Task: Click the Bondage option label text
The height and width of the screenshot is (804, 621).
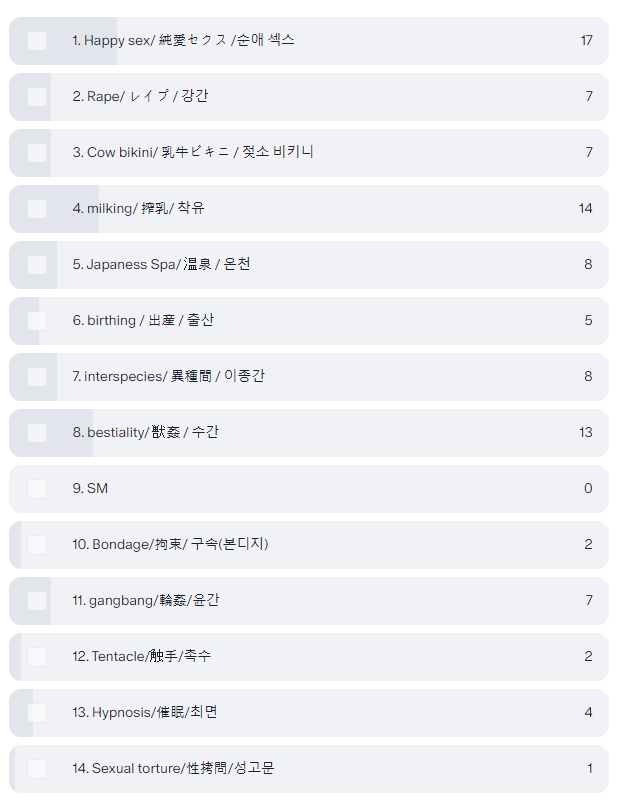Action: pyautogui.click(x=170, y=545)
